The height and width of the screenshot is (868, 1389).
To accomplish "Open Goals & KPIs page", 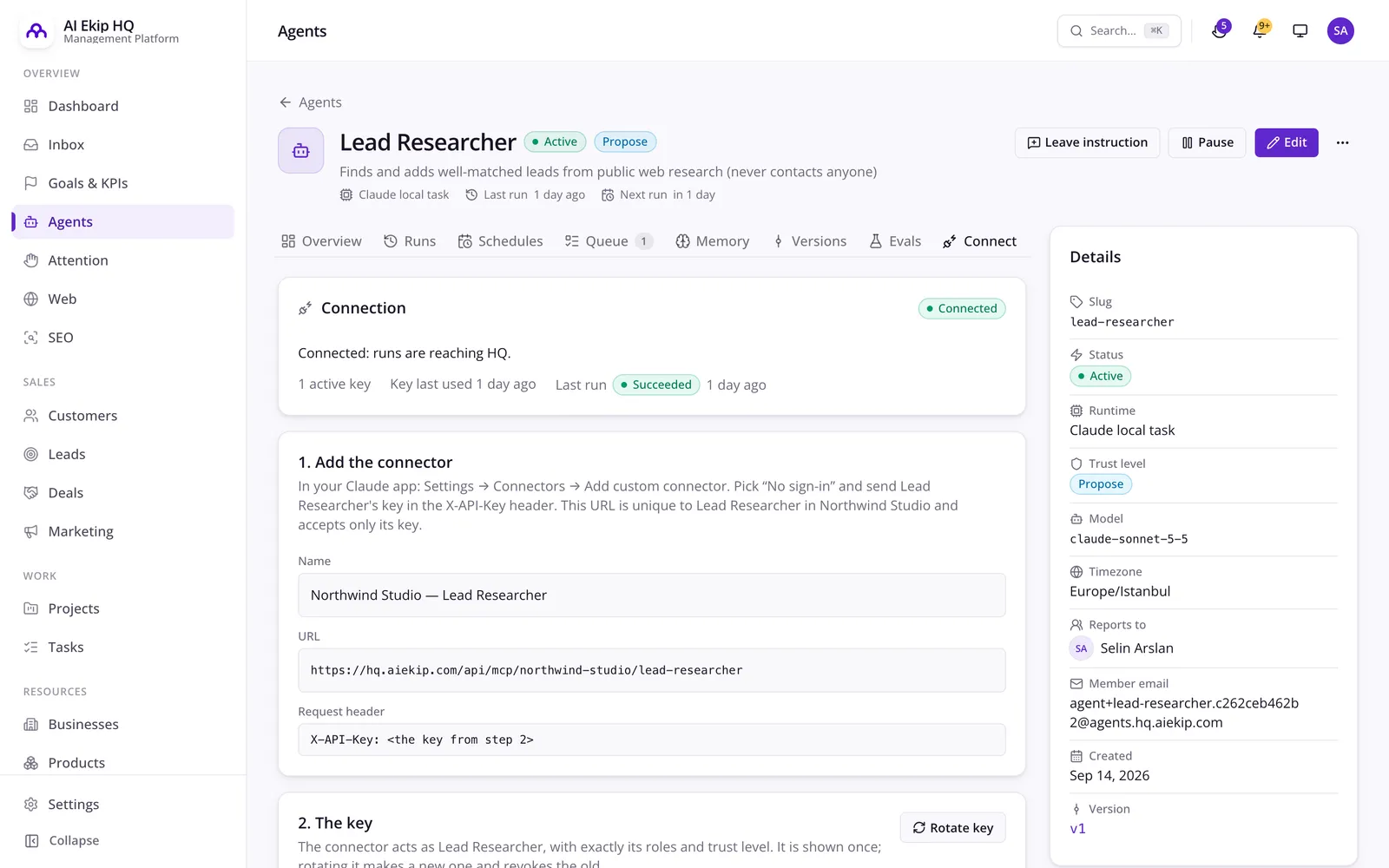I will [123, 183].
